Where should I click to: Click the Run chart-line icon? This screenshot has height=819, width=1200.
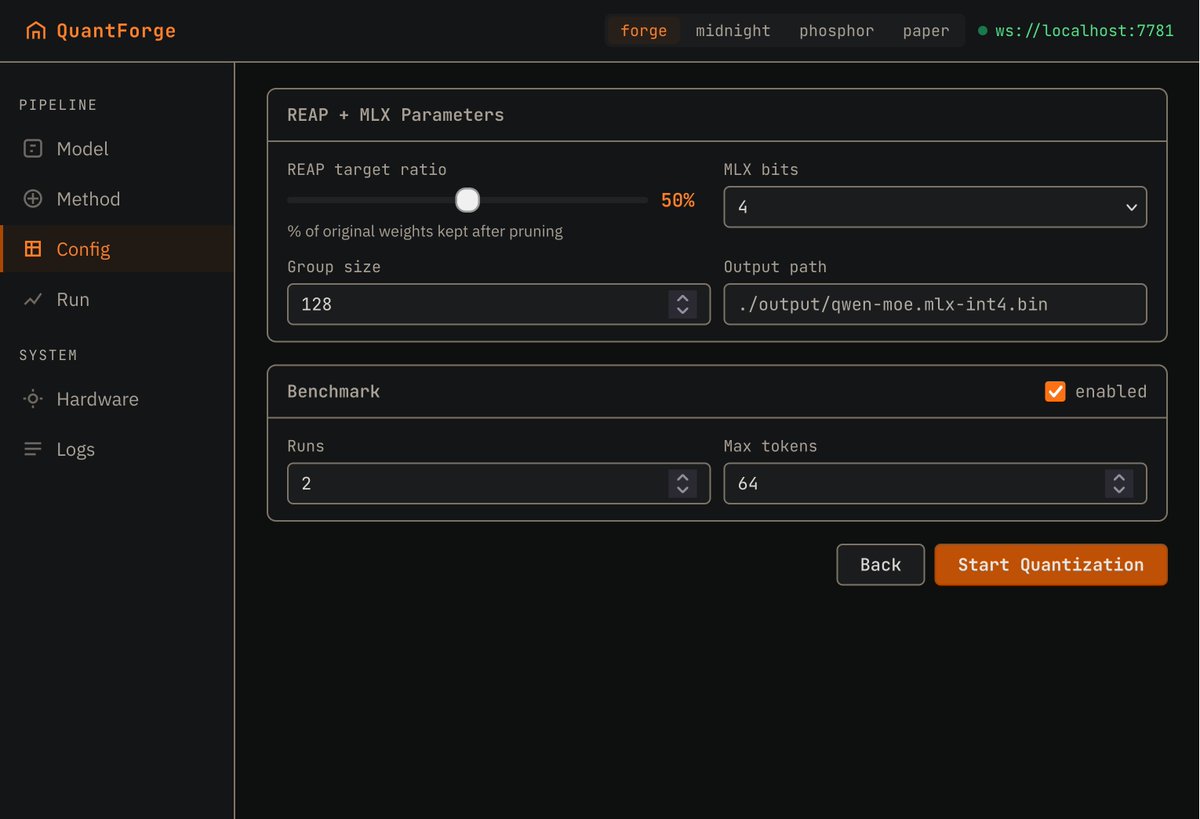[x=33, y=299]
